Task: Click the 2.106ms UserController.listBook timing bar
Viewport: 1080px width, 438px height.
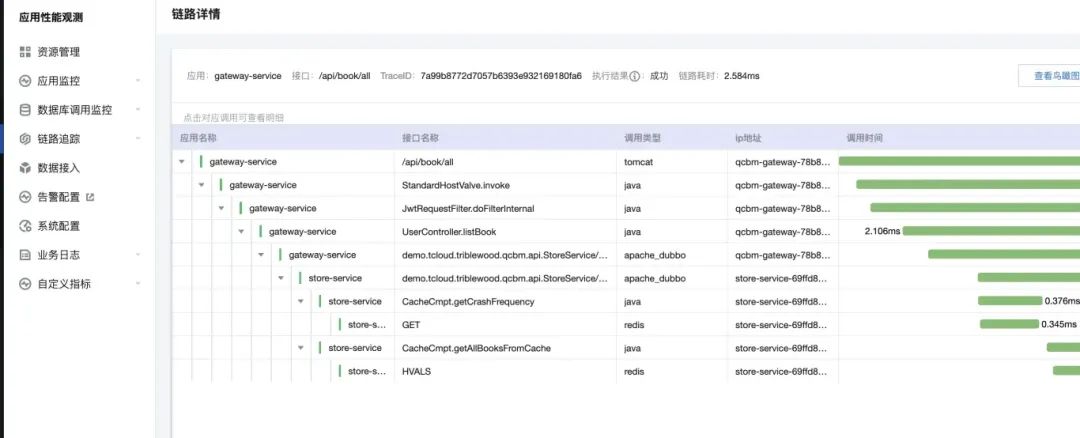Action: point(991,231)
